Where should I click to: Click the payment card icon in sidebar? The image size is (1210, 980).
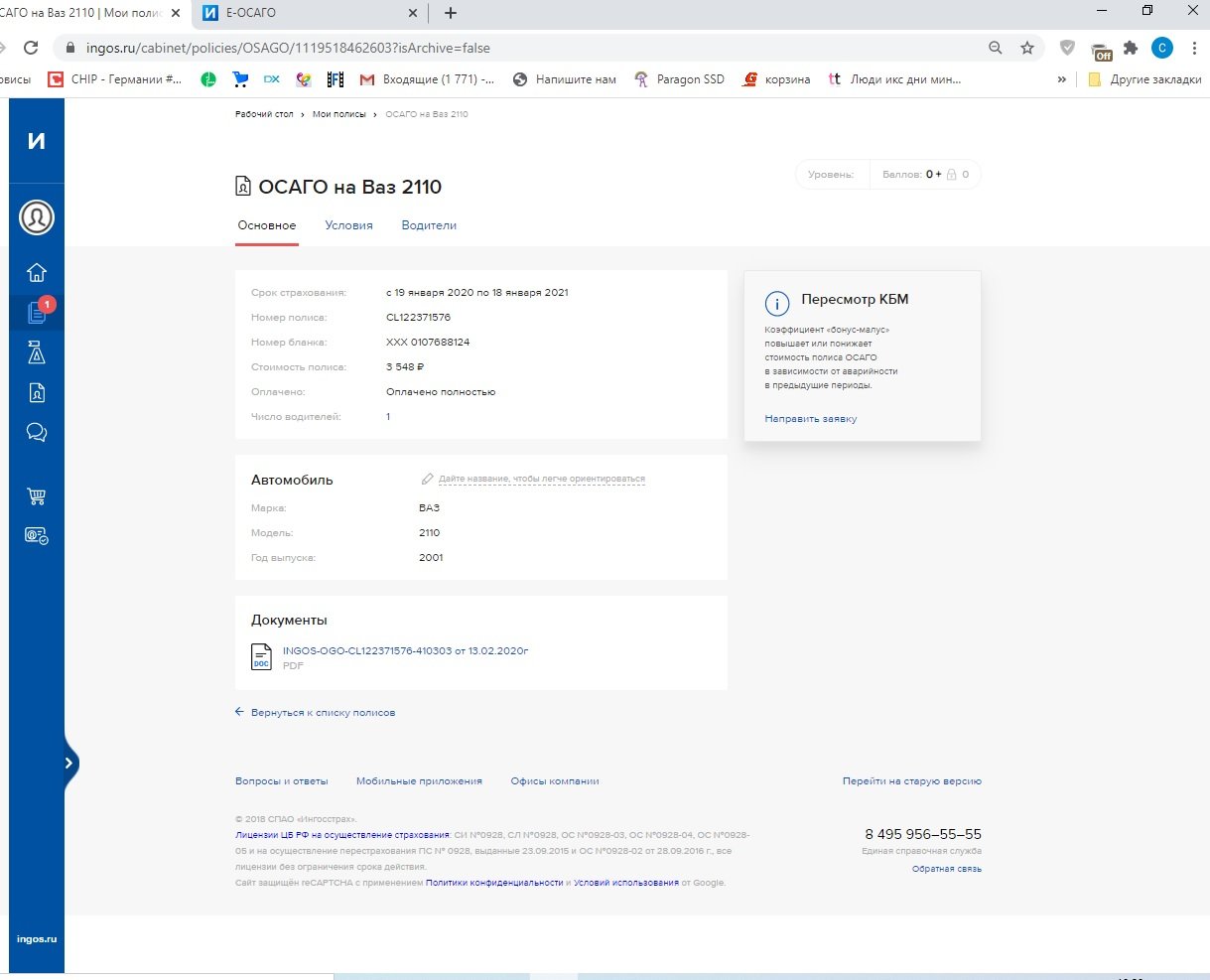coord(37,535)
